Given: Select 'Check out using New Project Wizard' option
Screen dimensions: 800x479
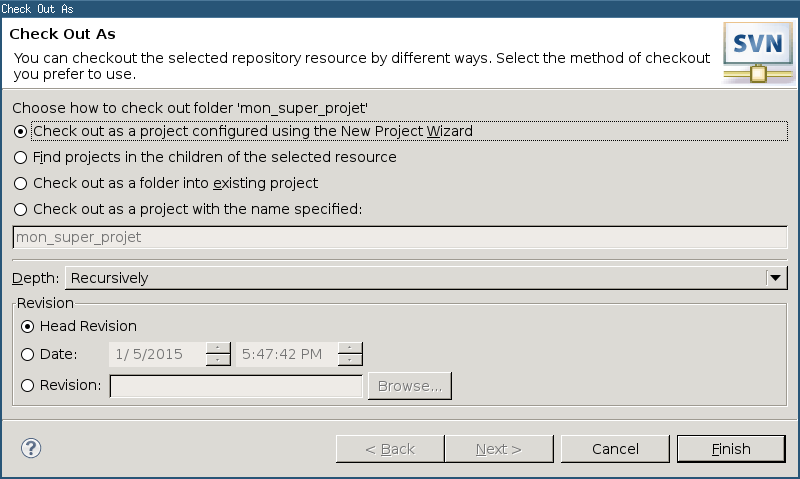Looking at the screenshot, I should (x=20, y=132).
